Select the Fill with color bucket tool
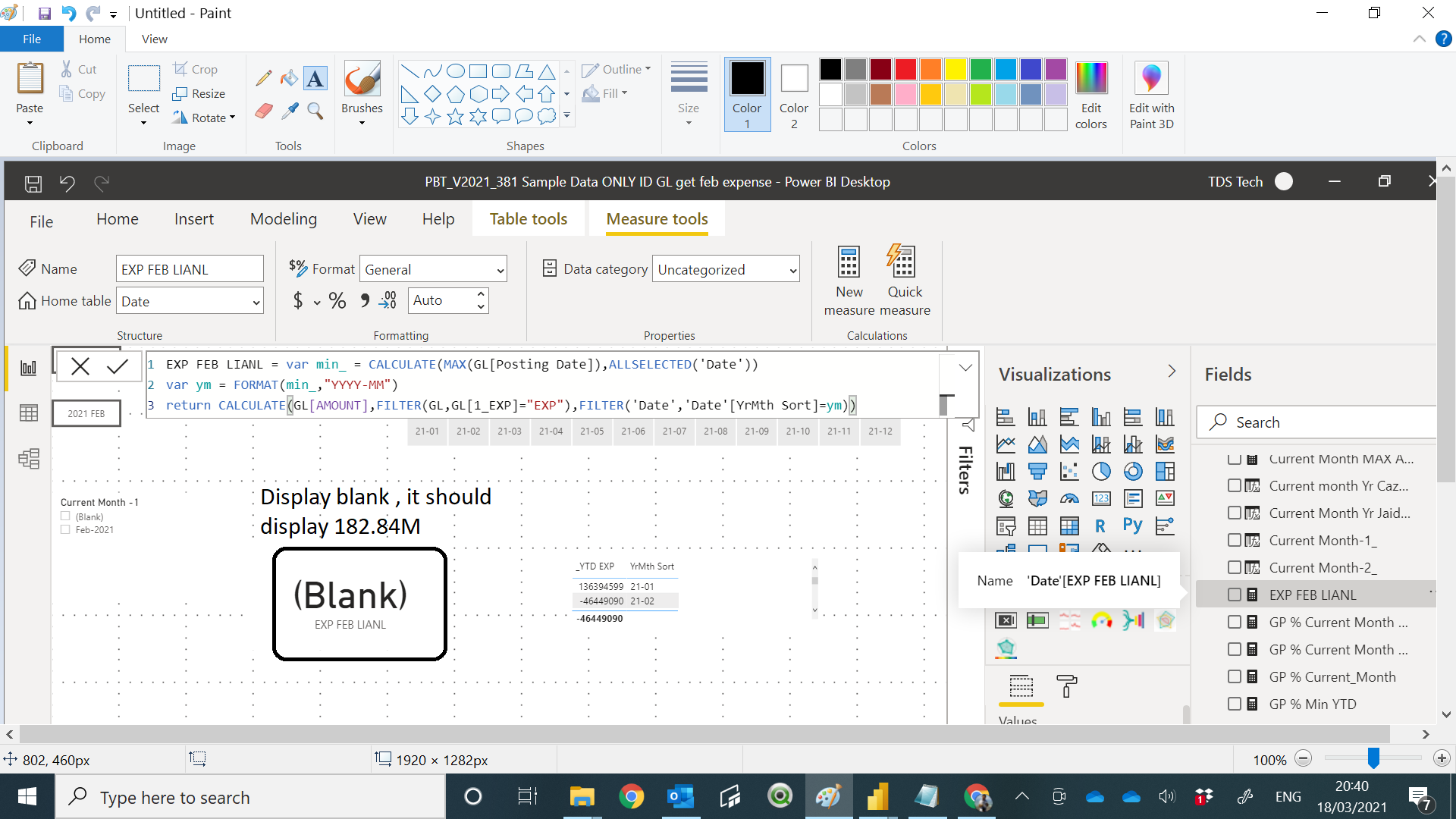Viewport: 1456px width, 819px height. pos(289,77)
